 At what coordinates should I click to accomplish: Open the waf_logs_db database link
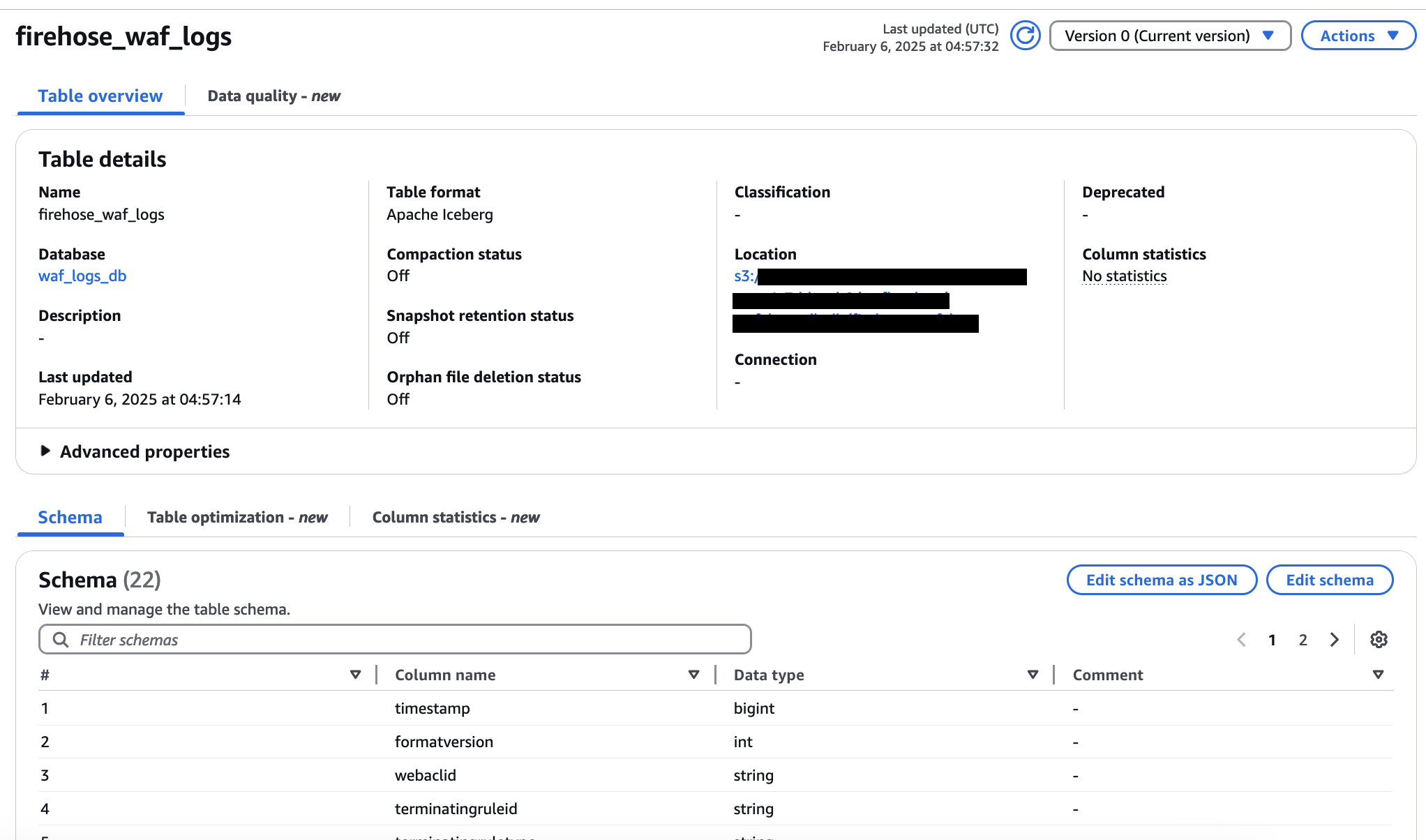[82, 276]
